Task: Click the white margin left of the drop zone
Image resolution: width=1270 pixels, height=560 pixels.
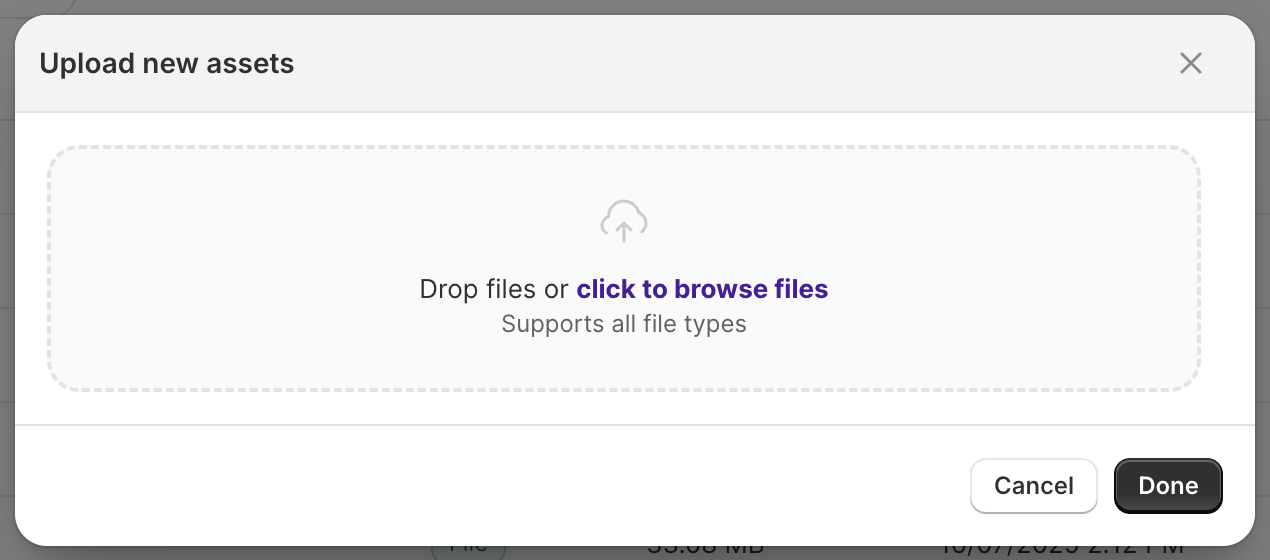Action: 31,270
